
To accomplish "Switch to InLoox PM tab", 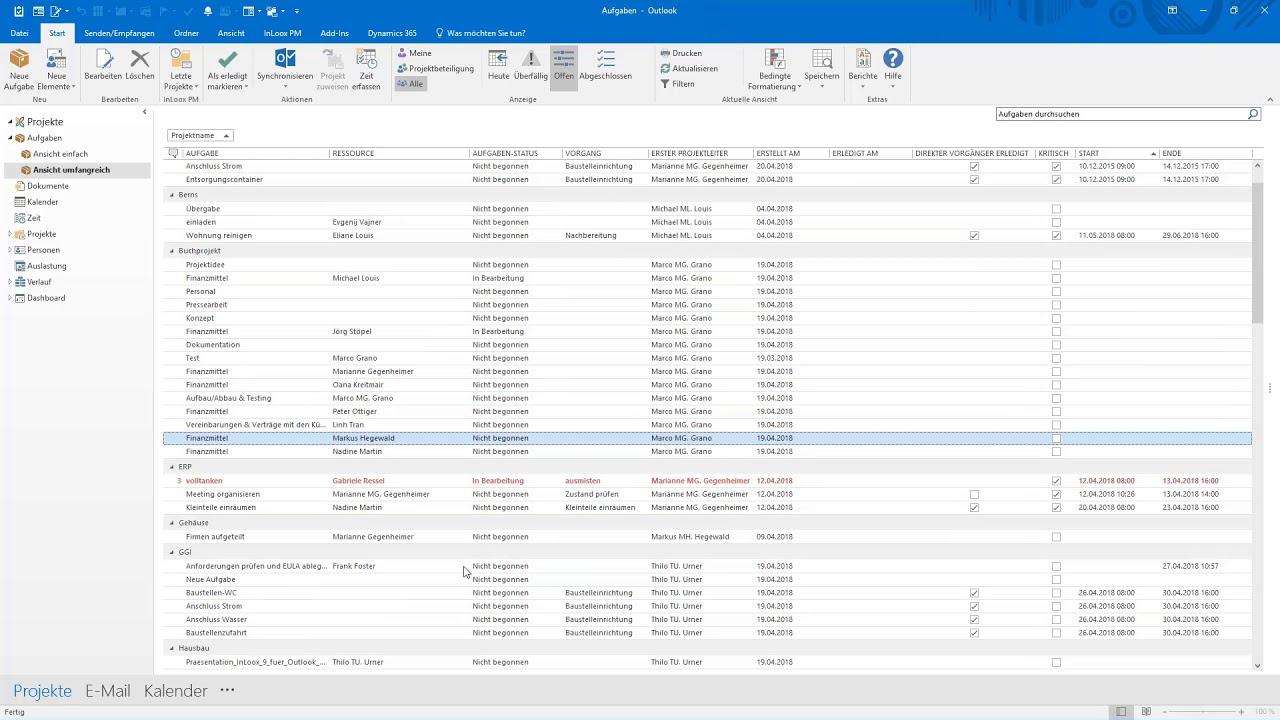I will pyautogui.click(x=283, y=33).
